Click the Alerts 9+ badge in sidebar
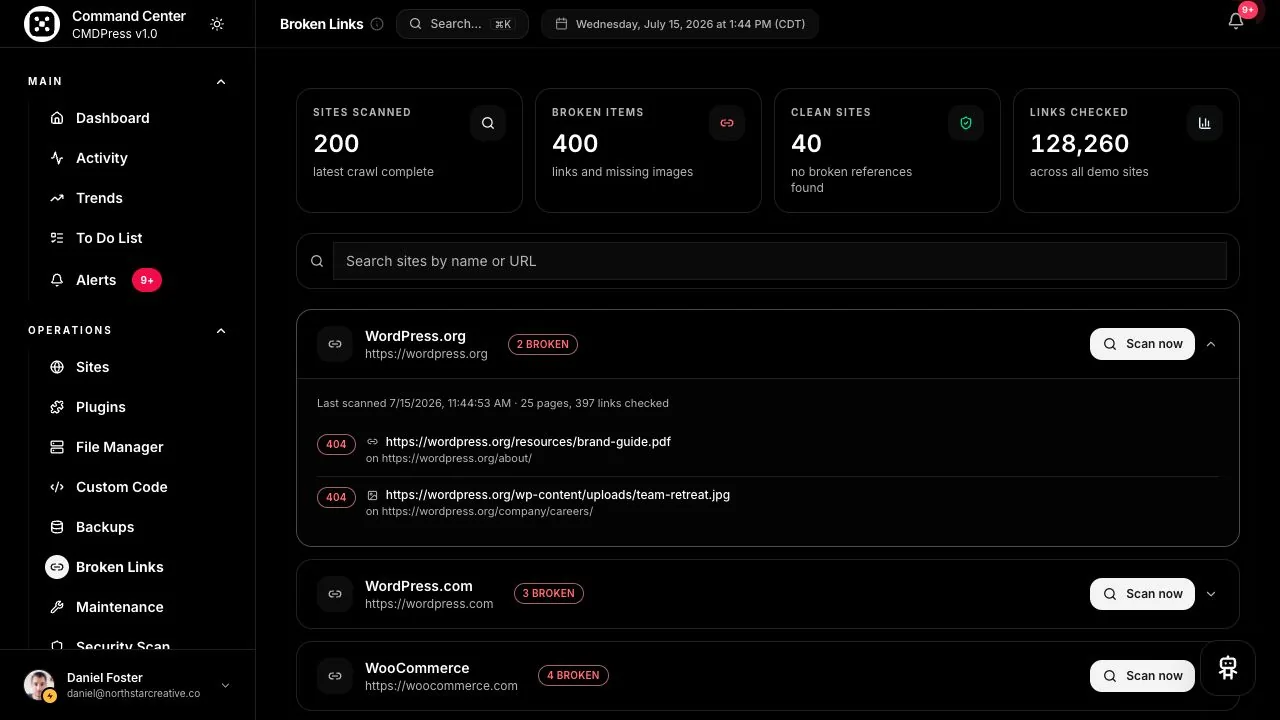The width and height of the screenshot is (1280, 720). point(147,280)
